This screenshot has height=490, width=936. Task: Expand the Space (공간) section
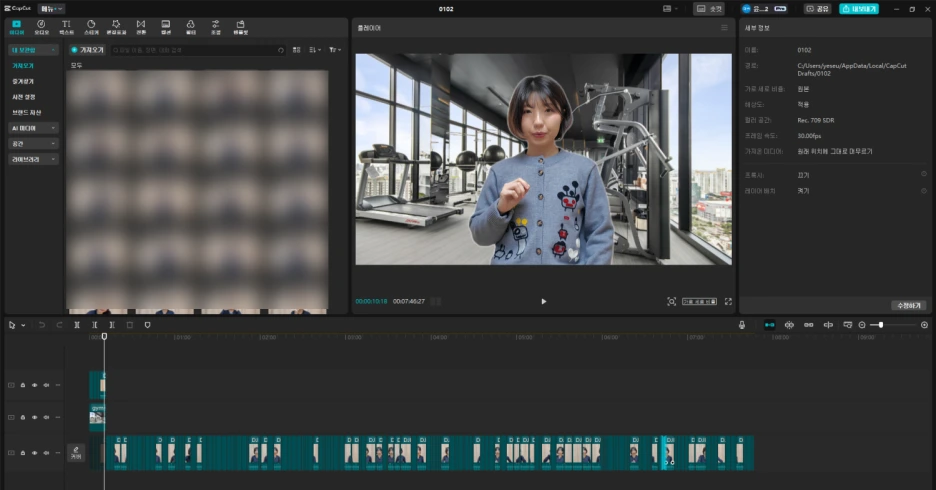coord(33,144)
